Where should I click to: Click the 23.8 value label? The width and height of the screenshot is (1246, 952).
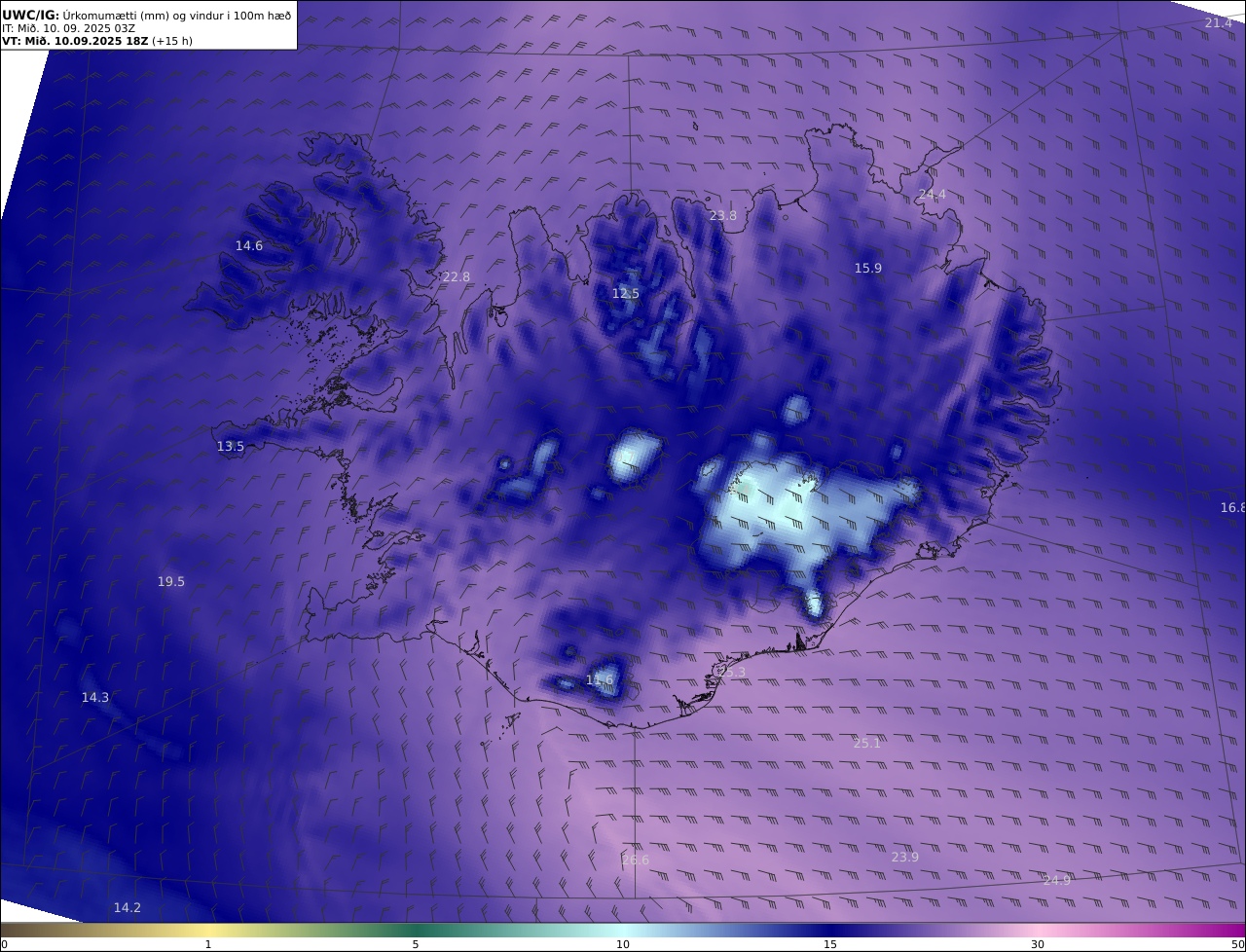722,216
